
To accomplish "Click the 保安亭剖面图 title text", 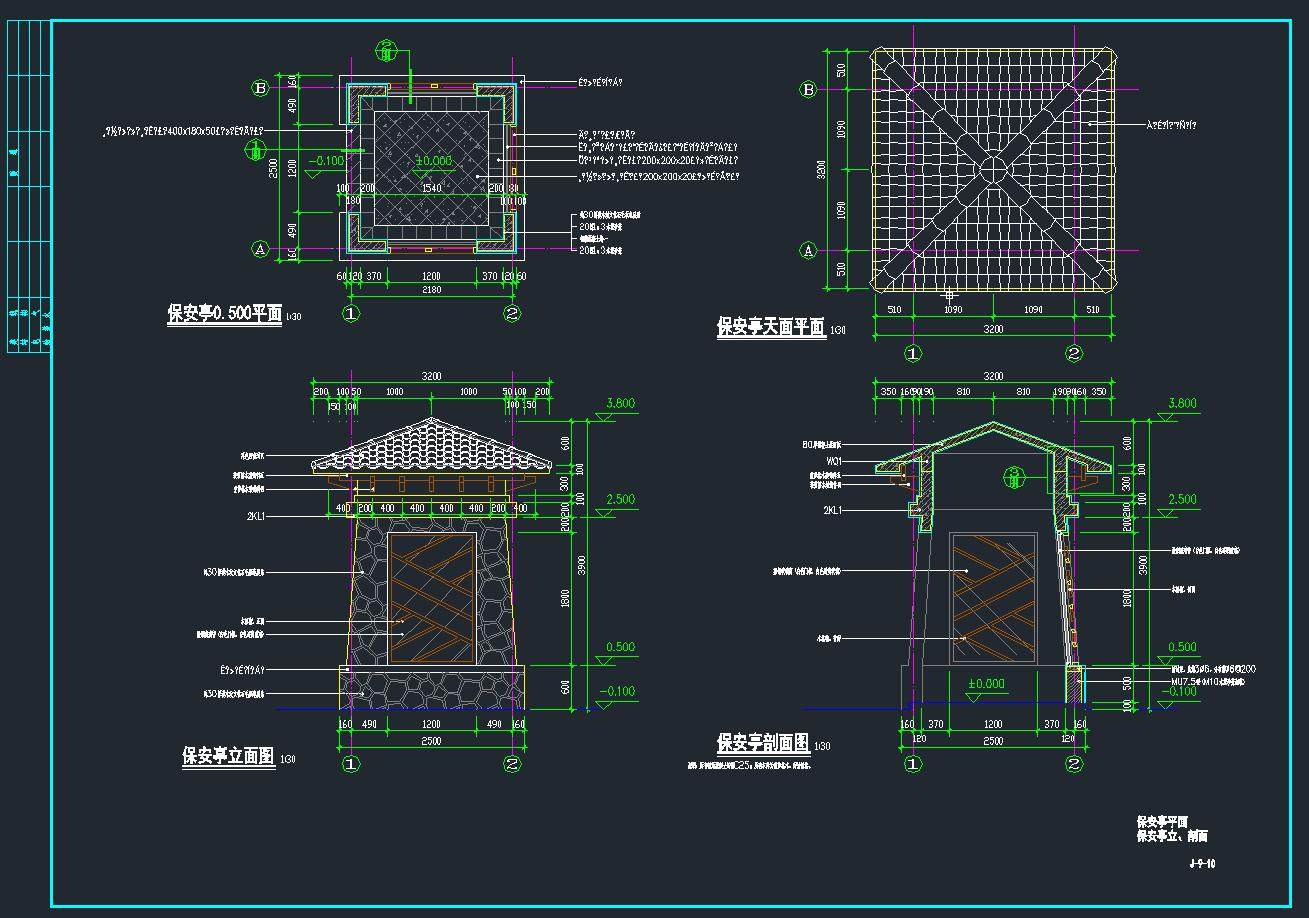I will coord(763,744).
